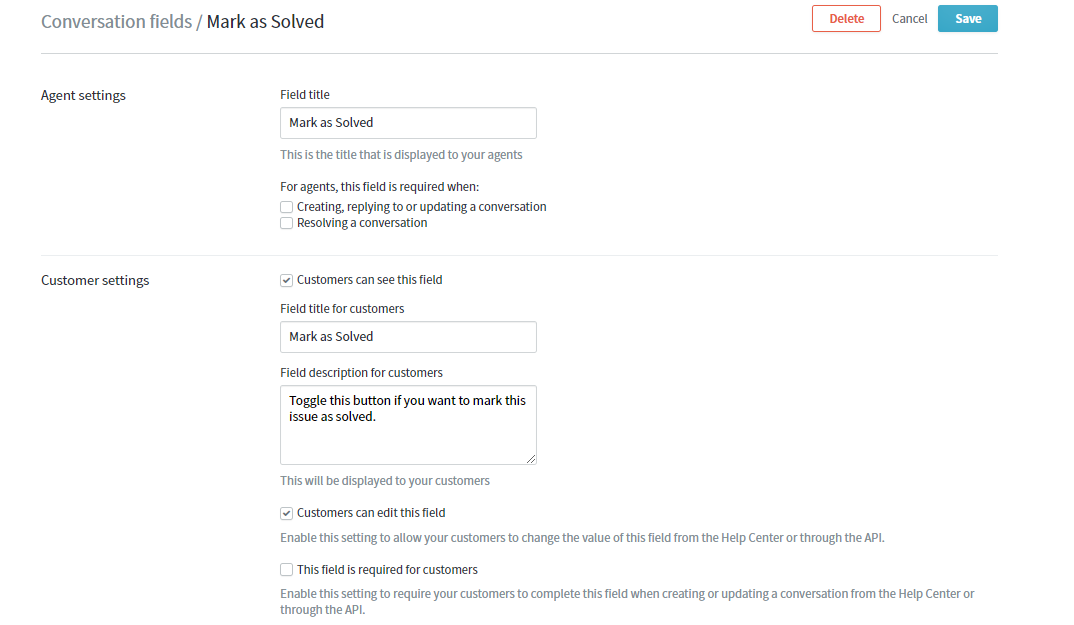Viewport: 1074px width, 625px height.
Task: Click the Field description for customers label
Action: (x=361, y=373)
